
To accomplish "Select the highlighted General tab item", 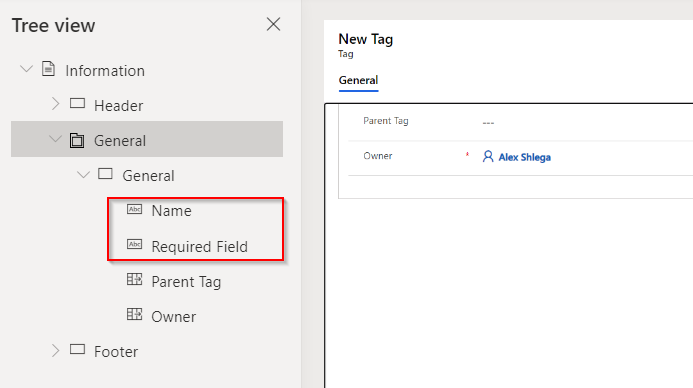I will point(147,139).
